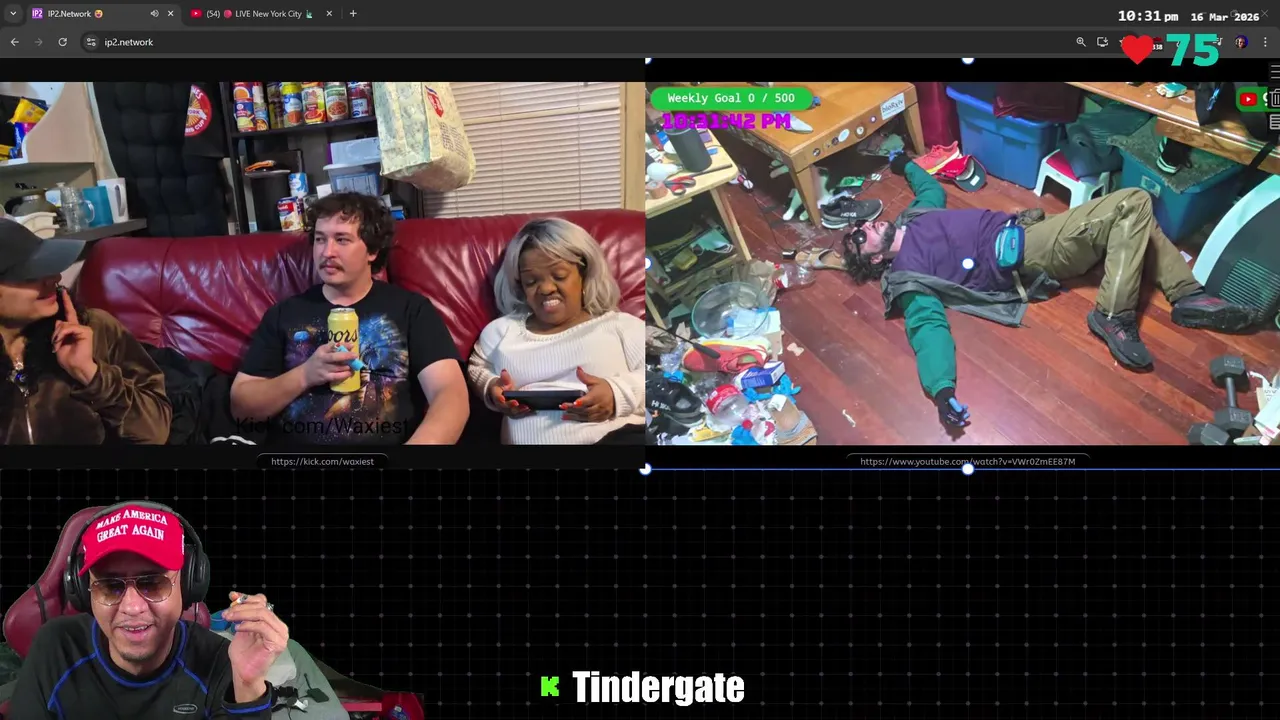This screenshot has height=720, width=1280.
Task: Open the browser three-dot menu
Action: [x=1265, y=42]
